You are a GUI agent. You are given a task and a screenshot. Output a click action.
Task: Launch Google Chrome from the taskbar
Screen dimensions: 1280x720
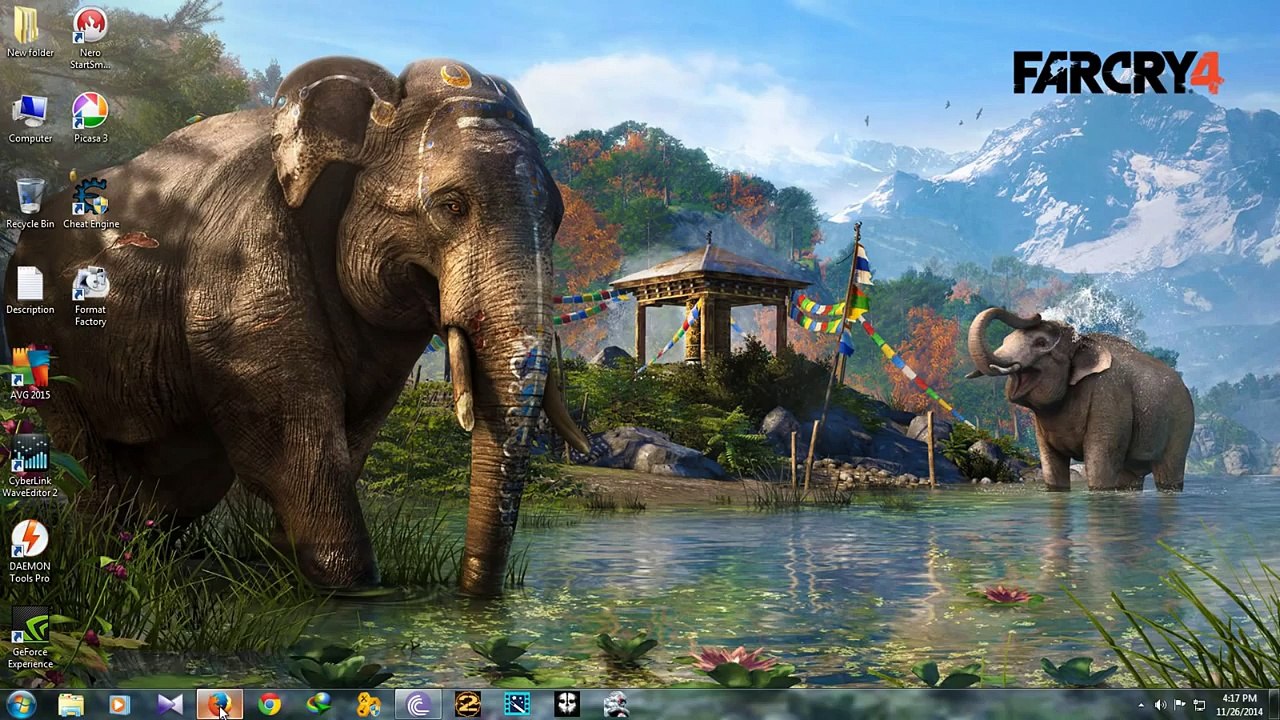pos(269,705)
